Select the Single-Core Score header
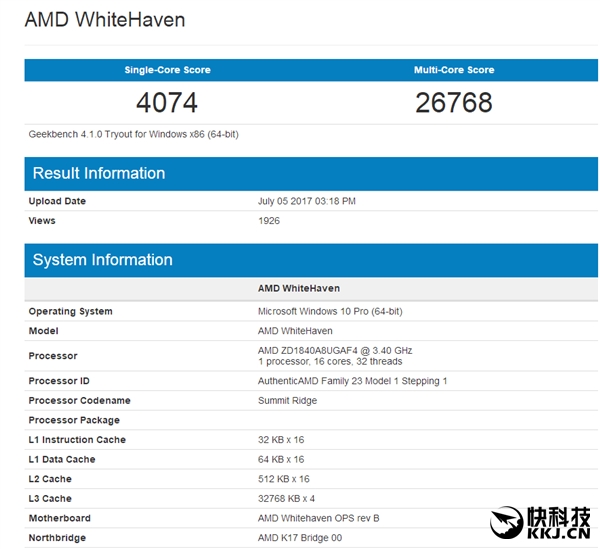This screenshot has width=600, height=549. 167,70
